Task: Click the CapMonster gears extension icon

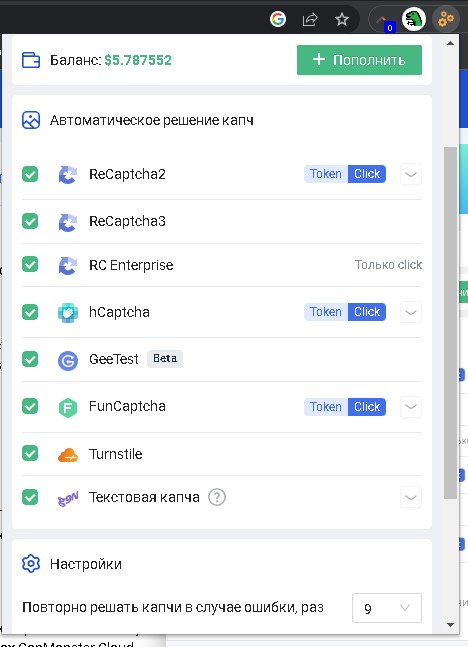Action: click(446, 19)
